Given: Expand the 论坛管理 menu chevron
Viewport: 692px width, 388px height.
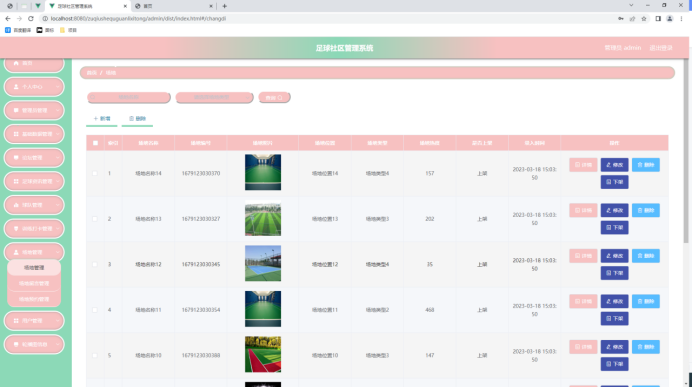Looking at the screenshot, I should (58, 158).
